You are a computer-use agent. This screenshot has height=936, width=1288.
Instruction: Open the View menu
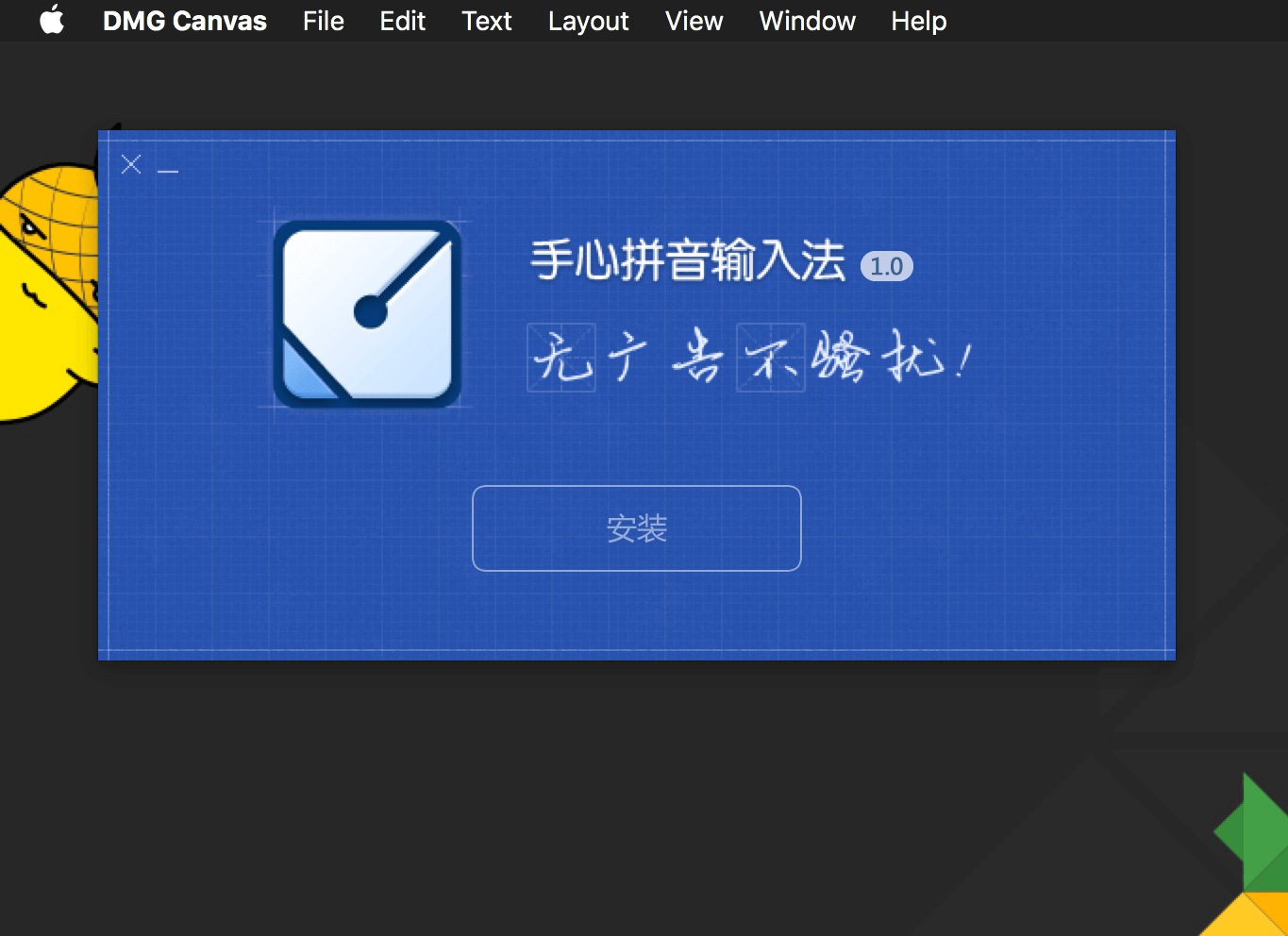(694, 21)
